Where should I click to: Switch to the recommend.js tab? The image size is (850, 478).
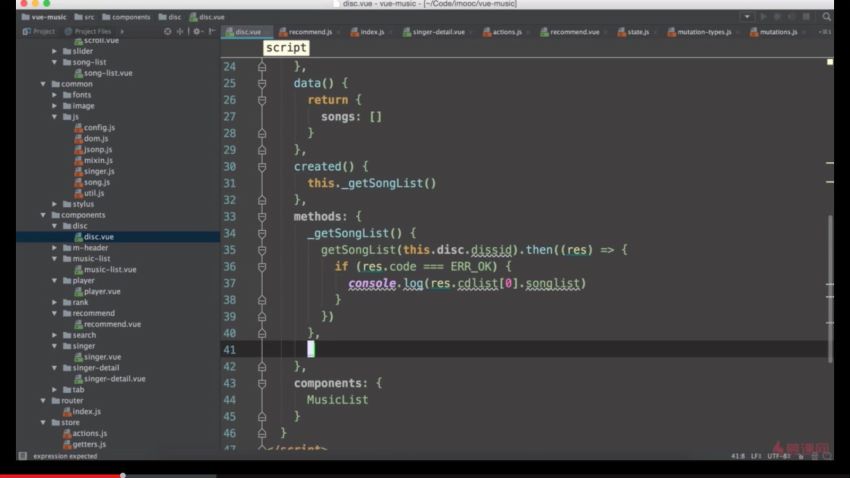309,32
